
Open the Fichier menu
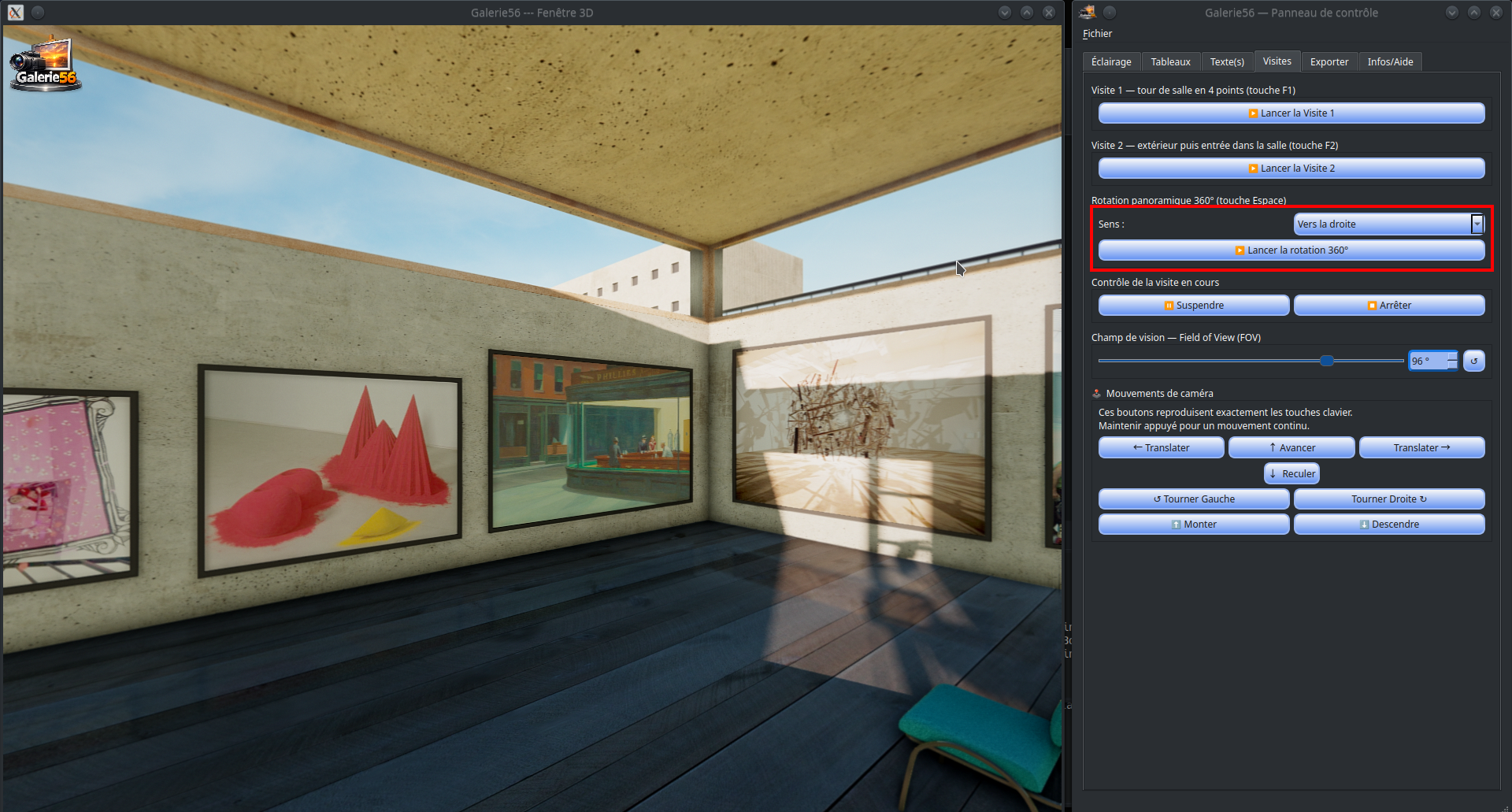1097,34
